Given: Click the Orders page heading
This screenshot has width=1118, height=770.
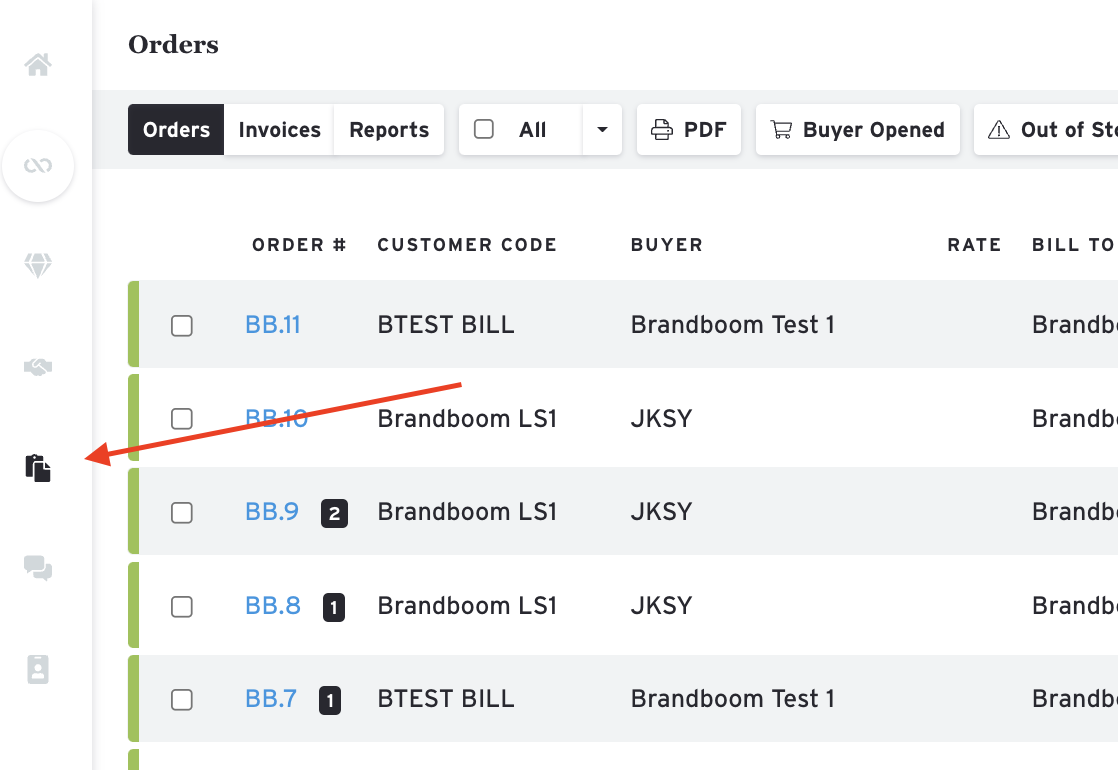Looking at the screenshot, I should 173,44.
